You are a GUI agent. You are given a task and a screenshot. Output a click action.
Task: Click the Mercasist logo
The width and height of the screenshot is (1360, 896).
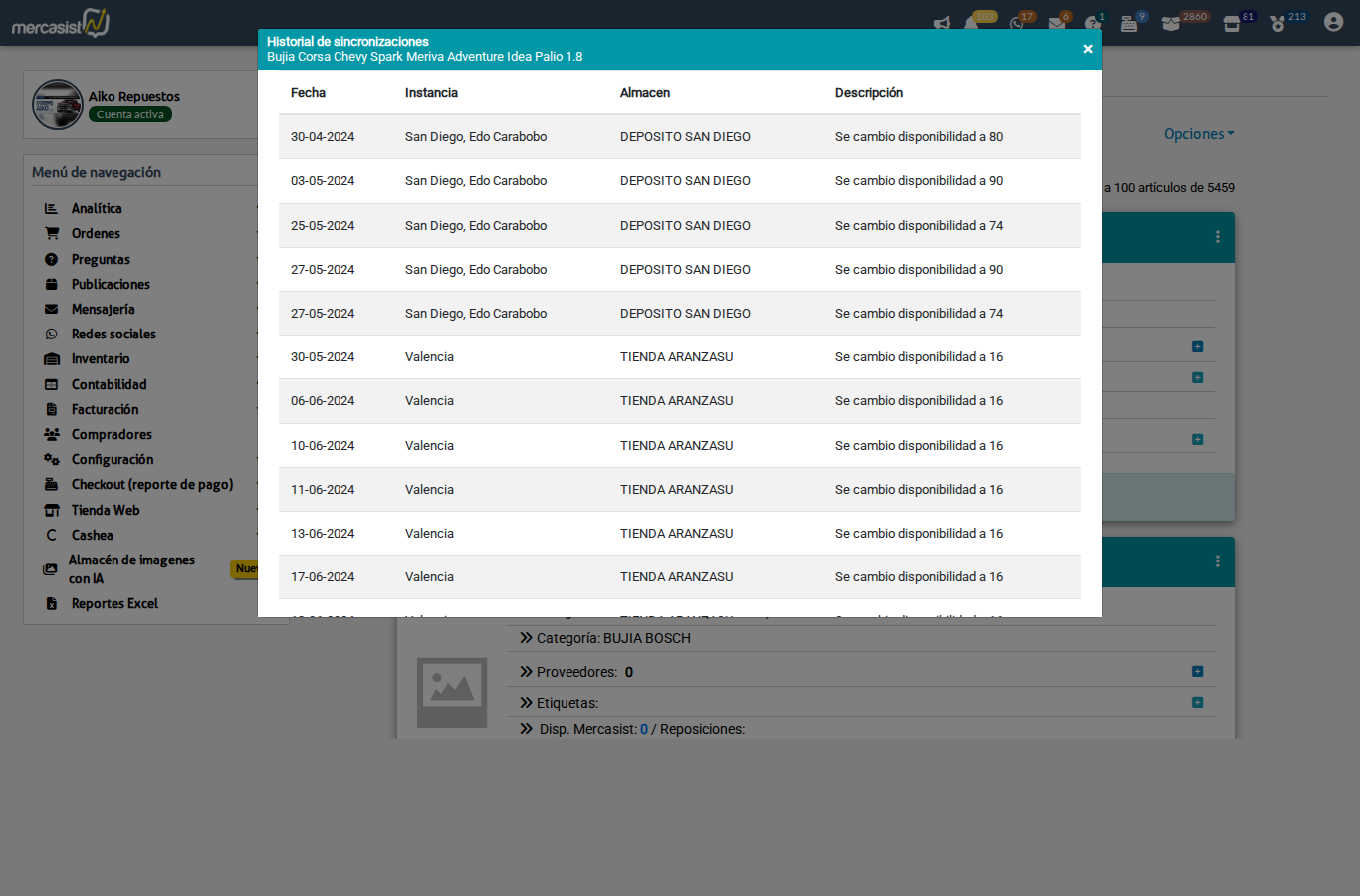point(61,23)
